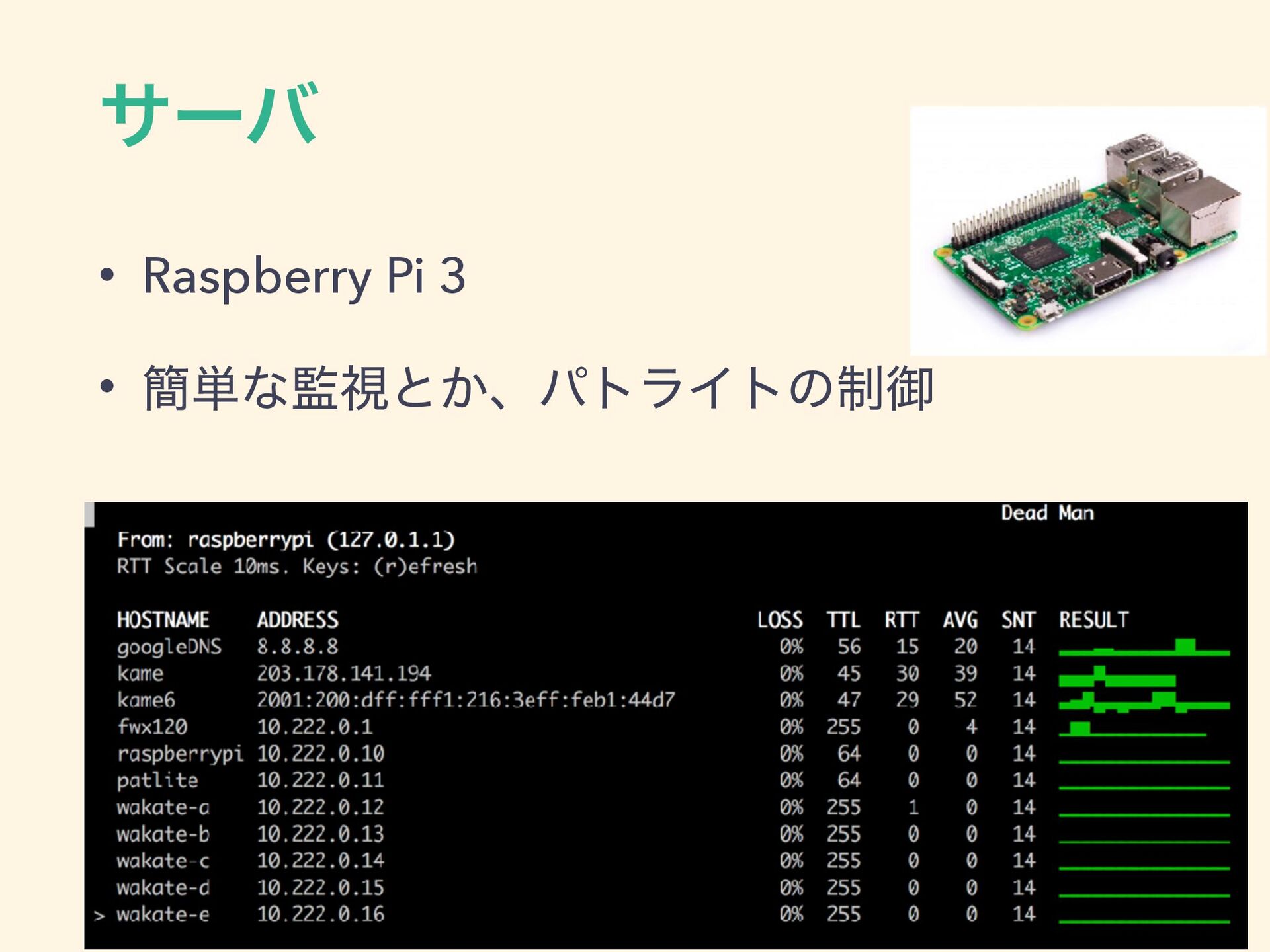Image resolution: width=1270 pixels, height=952 pixels.
Task: Click the TTL column header
Action: coord(843,619)
